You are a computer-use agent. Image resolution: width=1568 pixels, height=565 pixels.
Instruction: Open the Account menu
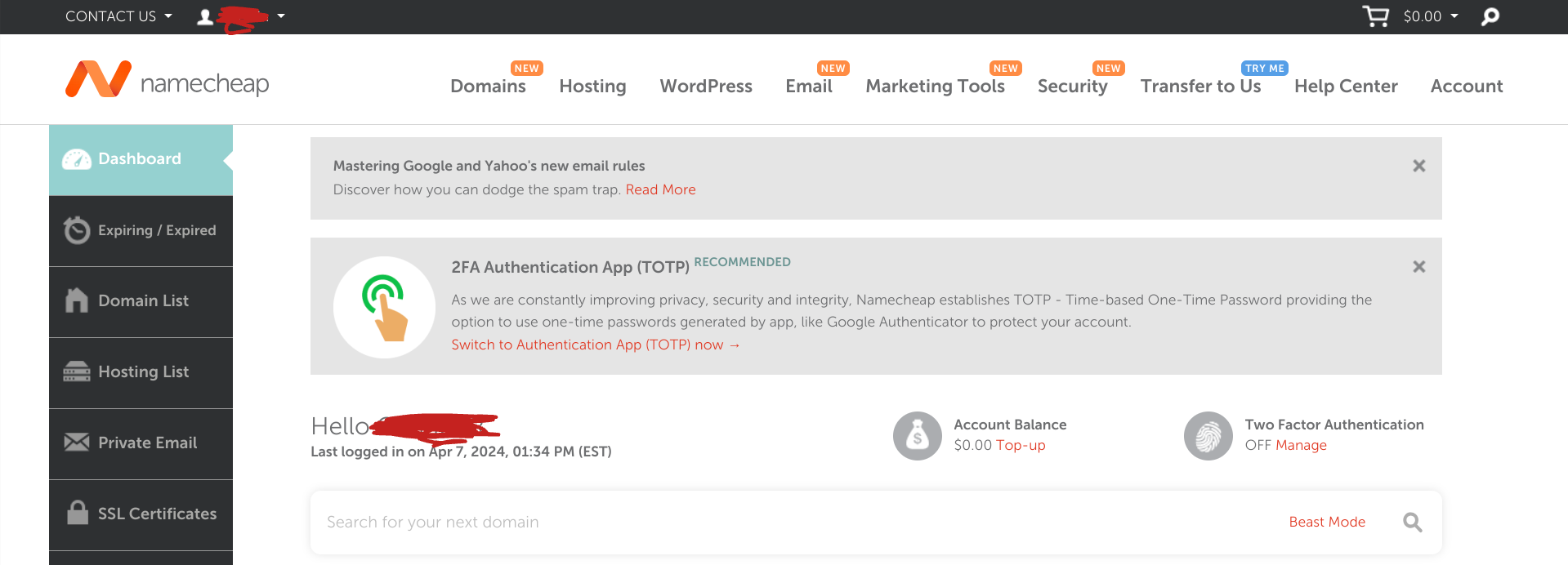[x=1467, y=86]
